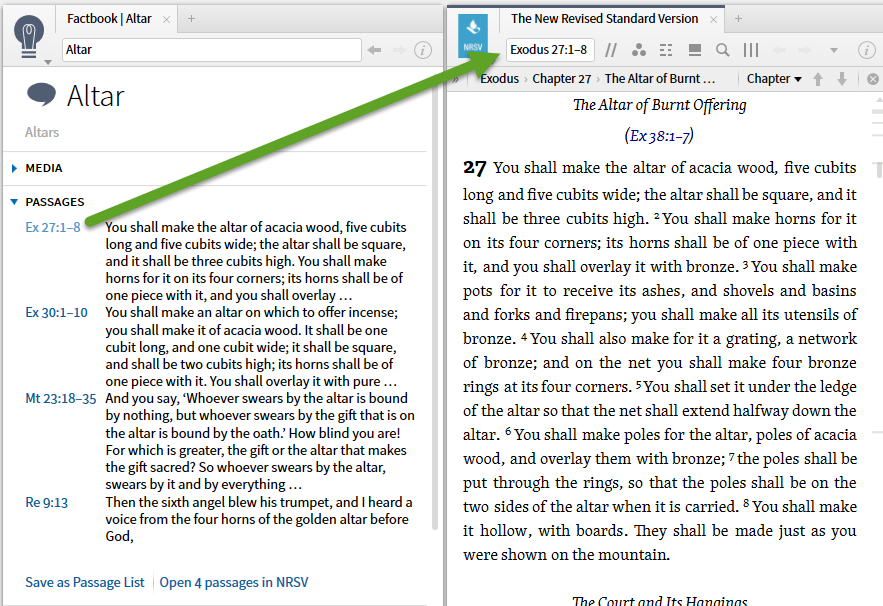The image size is (883, 606).
Task: Open the NRSV history dropdown arrow
Action: coord(834,51)
